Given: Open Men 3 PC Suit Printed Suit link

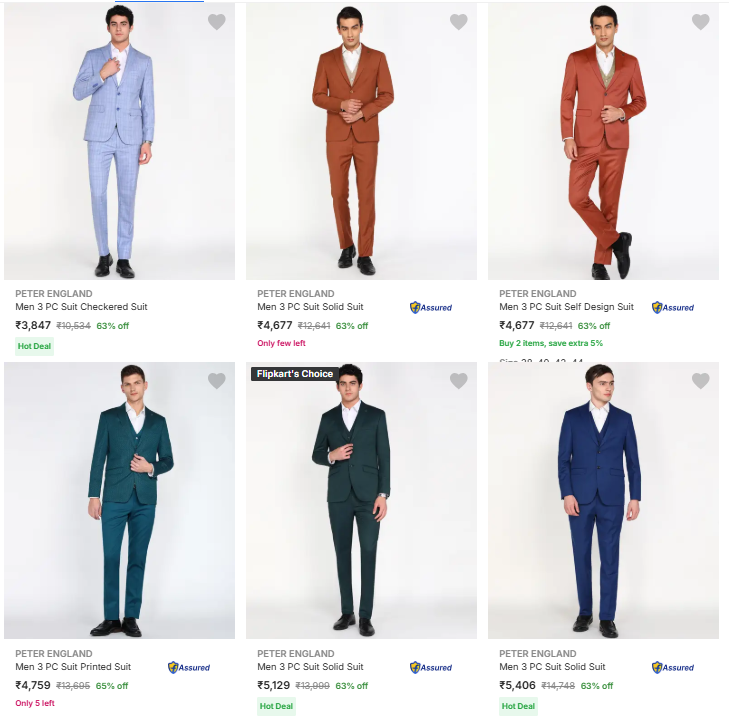Looking at the screenshot, I should (x=73, y=667).
